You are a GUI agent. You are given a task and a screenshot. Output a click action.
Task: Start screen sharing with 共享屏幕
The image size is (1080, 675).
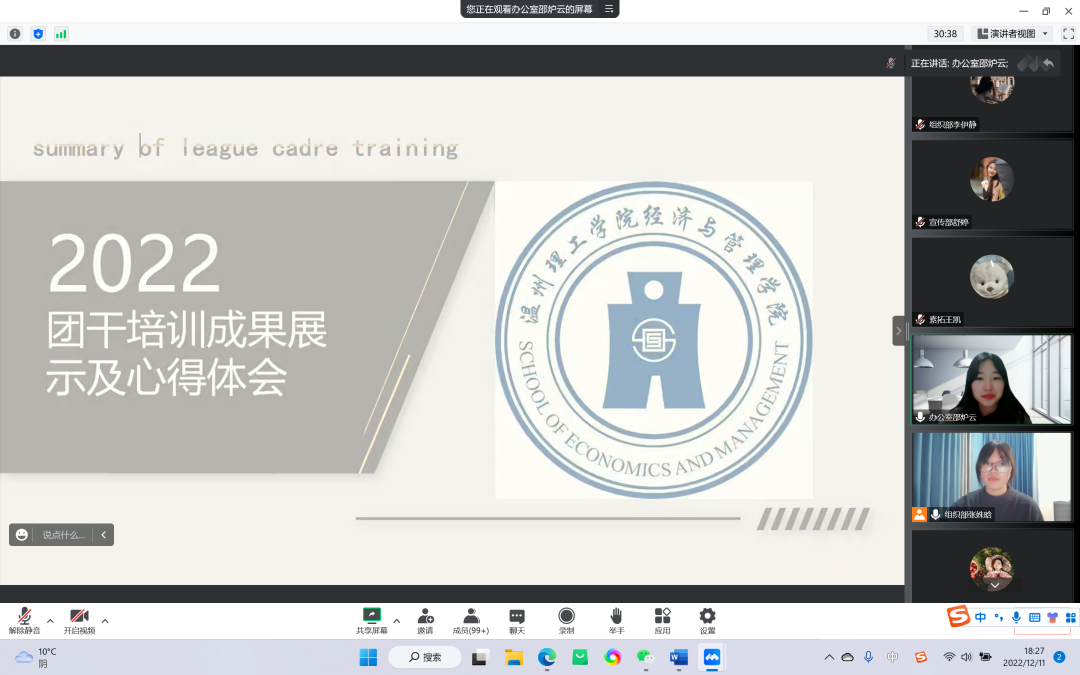coord(372,621)
